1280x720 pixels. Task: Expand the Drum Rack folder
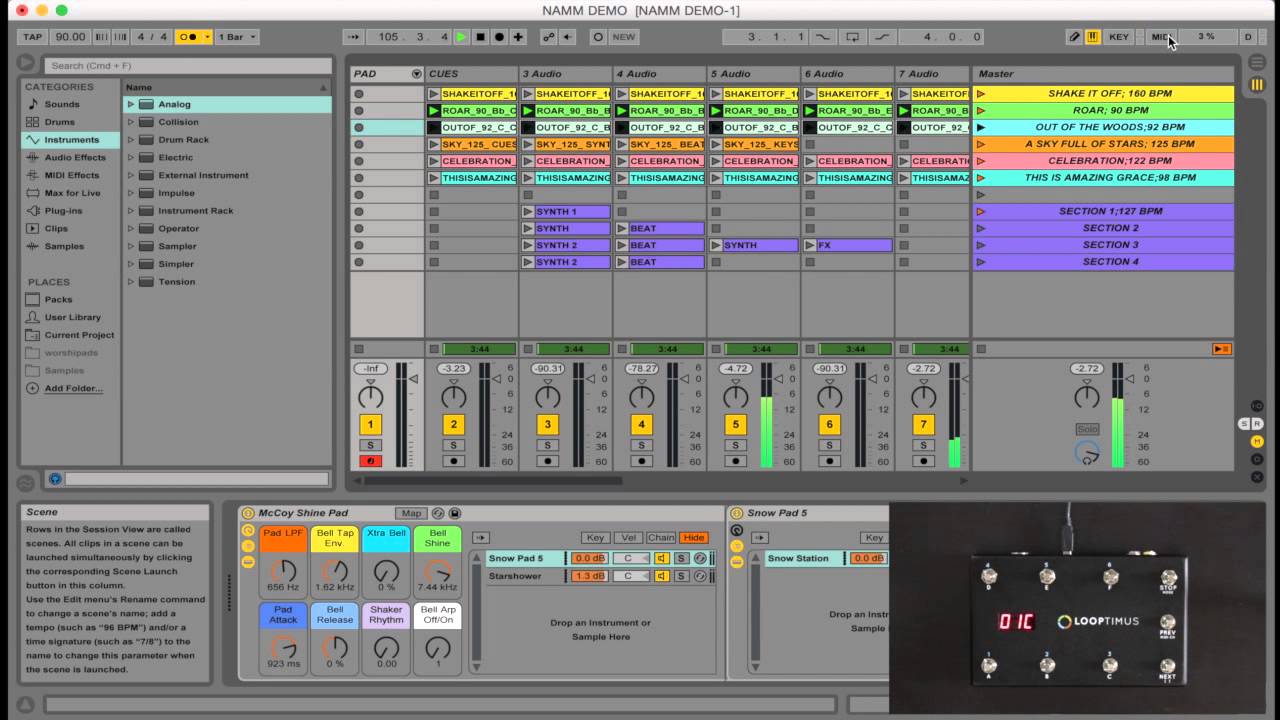coord(130,140)
